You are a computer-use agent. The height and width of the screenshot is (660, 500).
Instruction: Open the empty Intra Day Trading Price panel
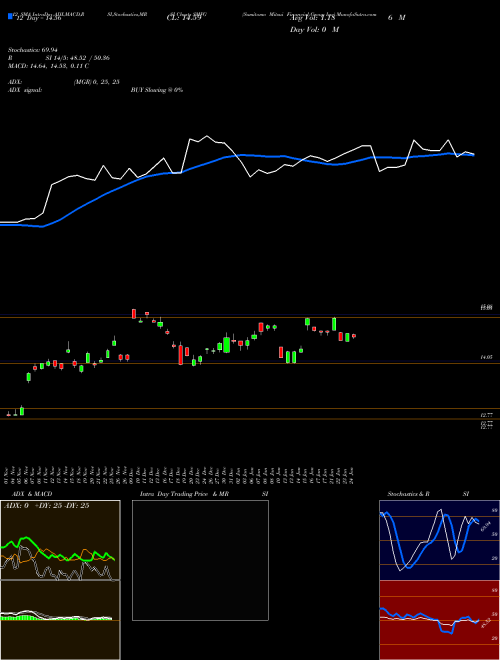point(200,560)
